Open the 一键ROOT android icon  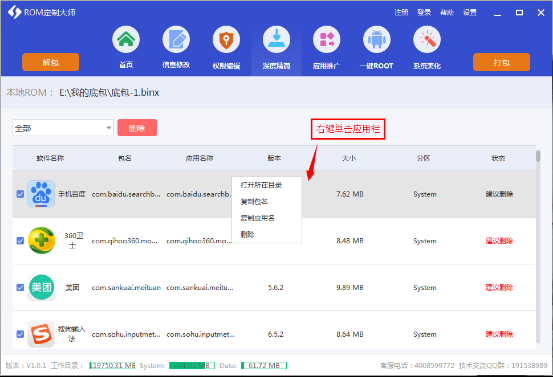pos(377,39)
